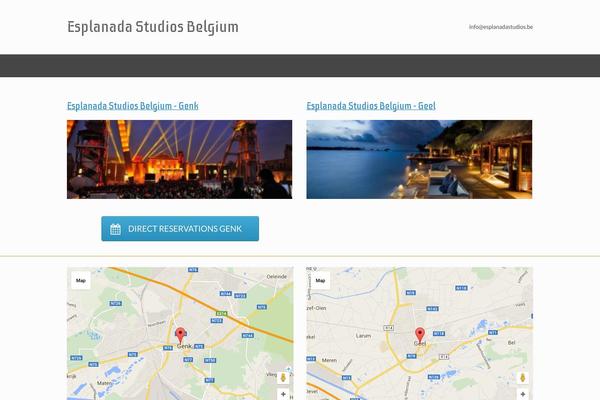This screenshot has width=600, height=400.
Task: Click Direct Reservations Genk button
Action: 180,229
